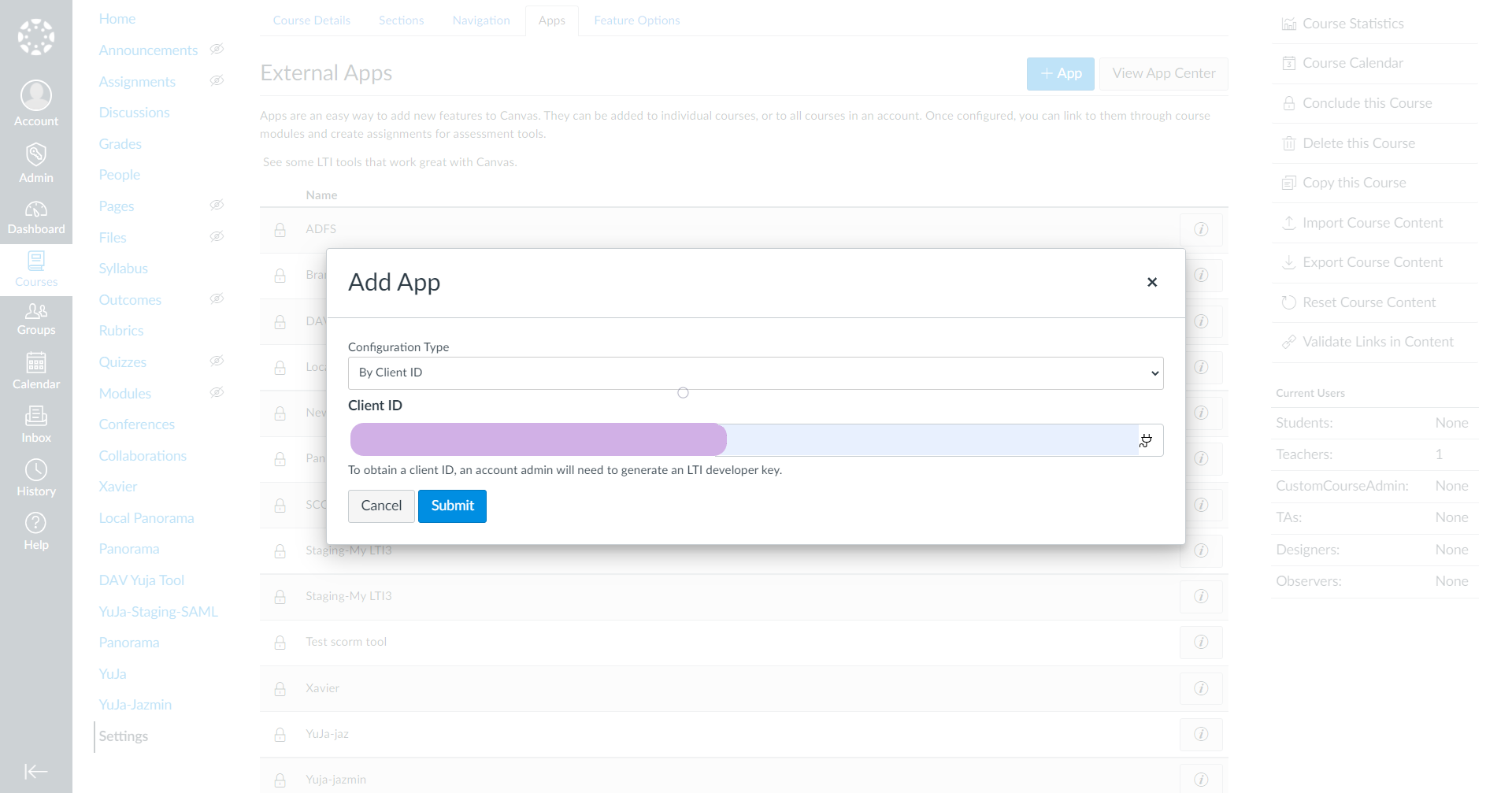Expand the Configuration Type dropdown
This screenshot has width=1512, height=793.
click(x=755, y=373)
